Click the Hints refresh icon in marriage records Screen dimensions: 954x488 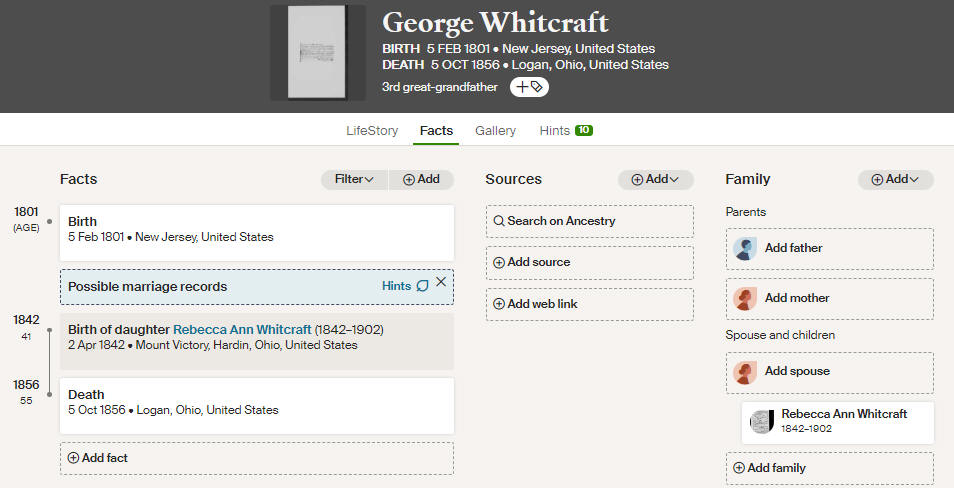[x=422, y=286]
